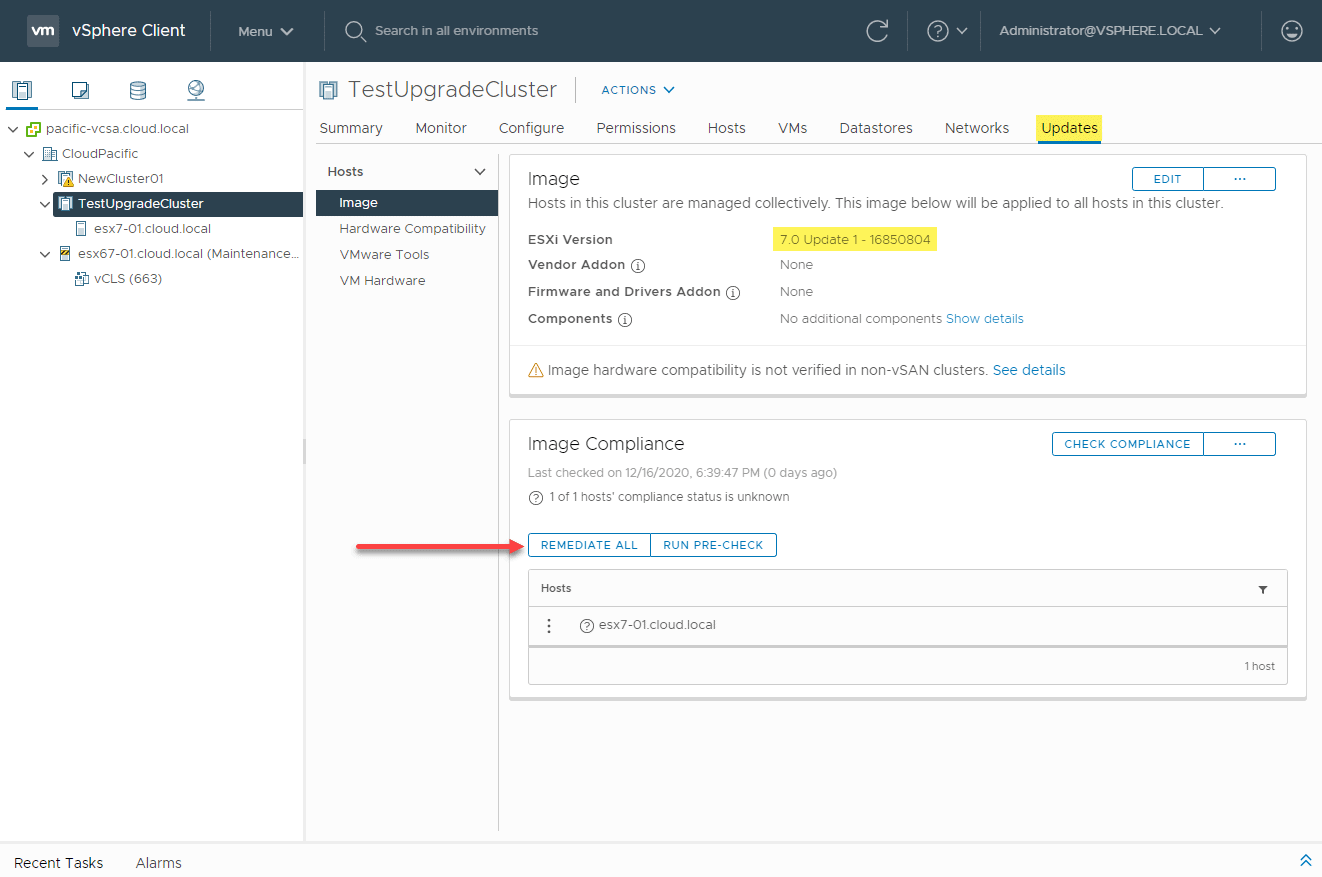Screen dimensions: 1322x877
Task: Switch to the Monitor tab
Action: [441, 128]
